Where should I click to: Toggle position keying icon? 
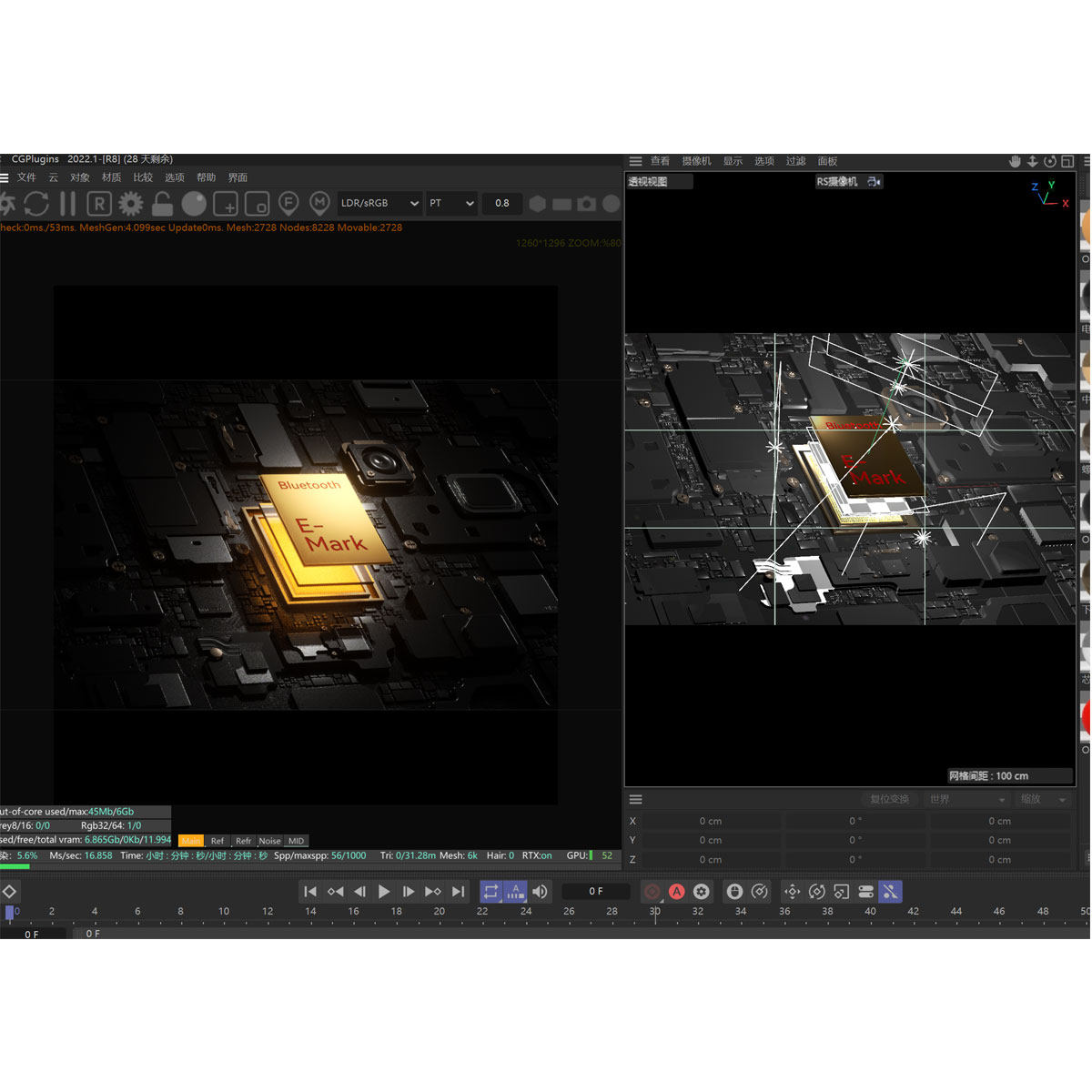792,892
